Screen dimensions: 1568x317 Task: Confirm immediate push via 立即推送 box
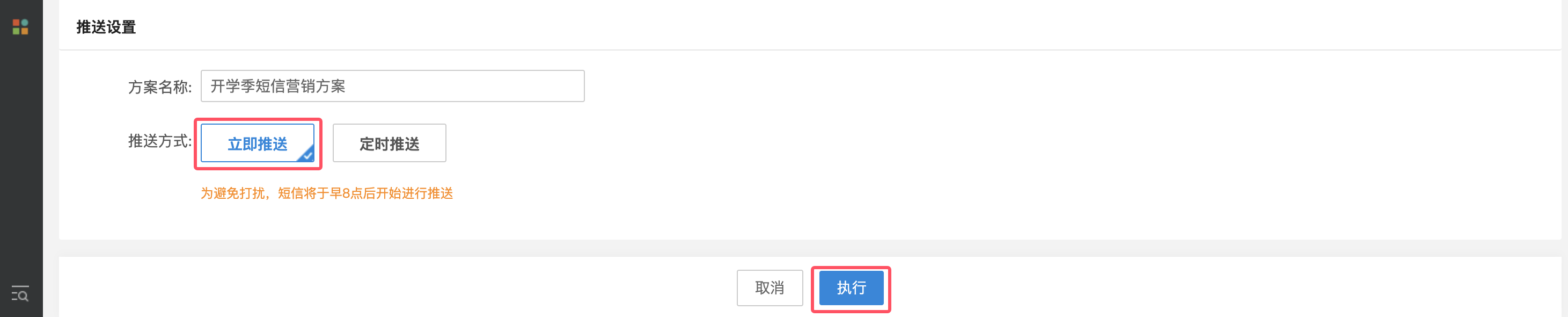258,143
